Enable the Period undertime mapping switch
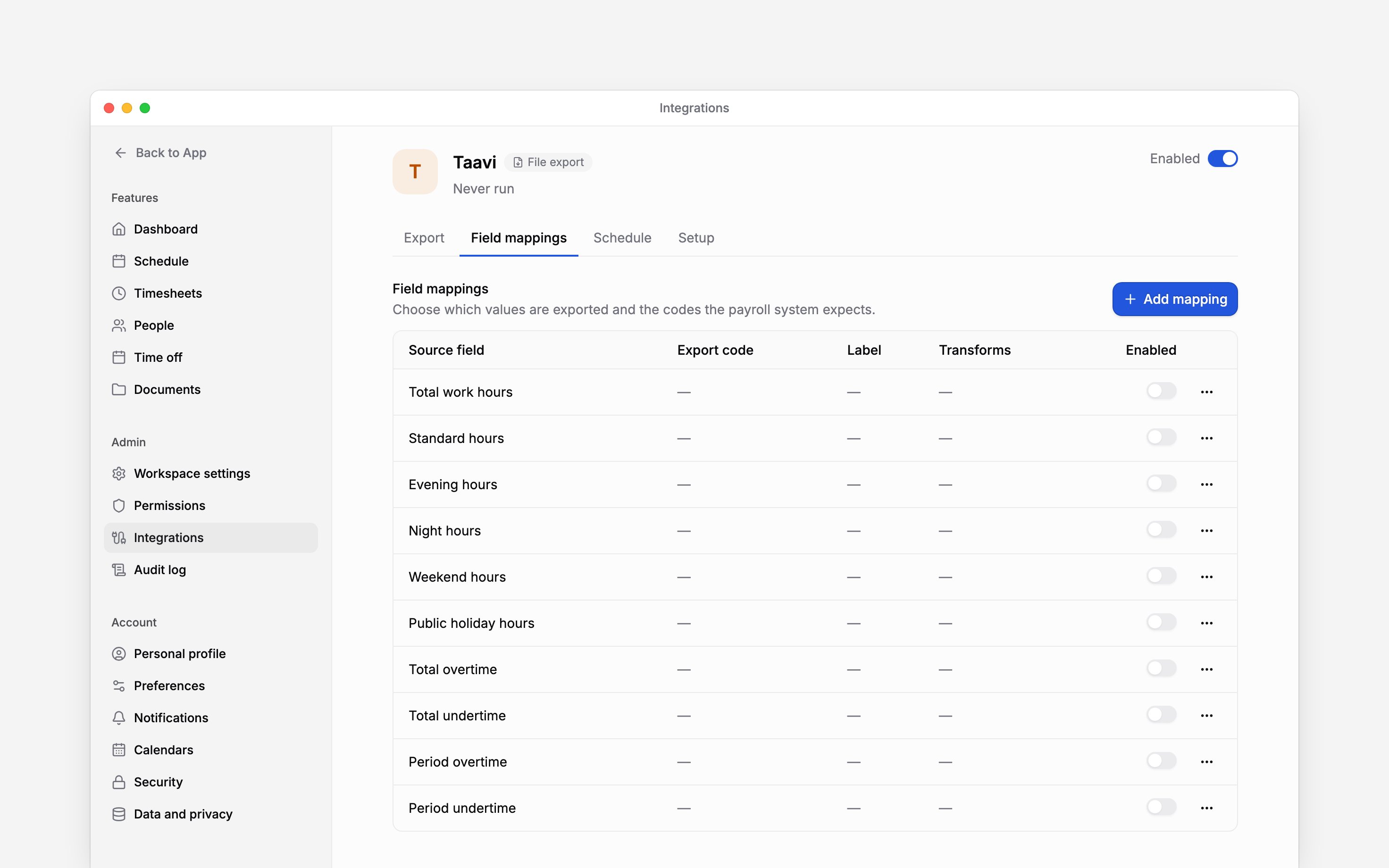Viewport: 1389px width, 868px height. tap(1162, 807)
